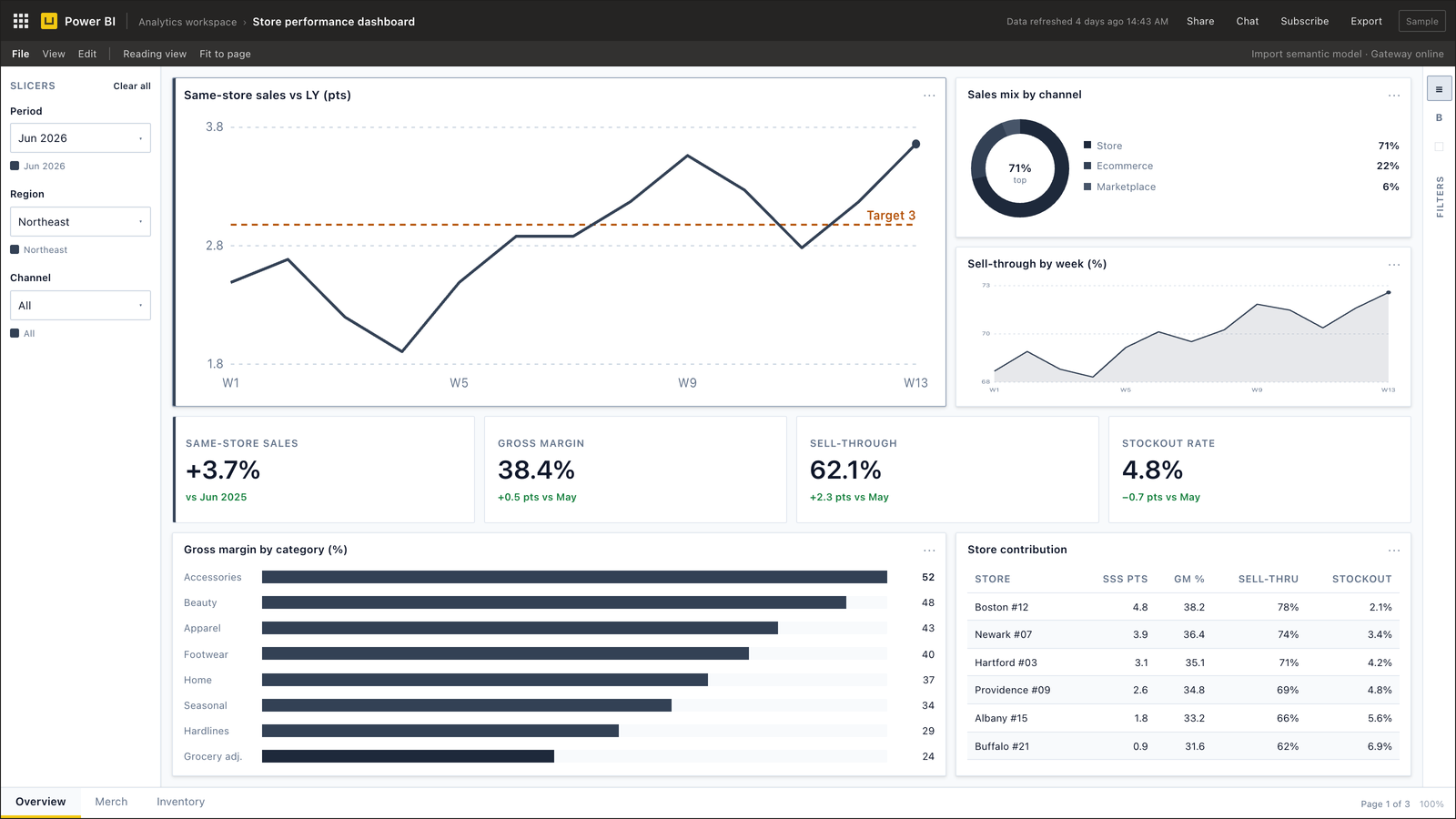Select Fit to page

(225, 54)
